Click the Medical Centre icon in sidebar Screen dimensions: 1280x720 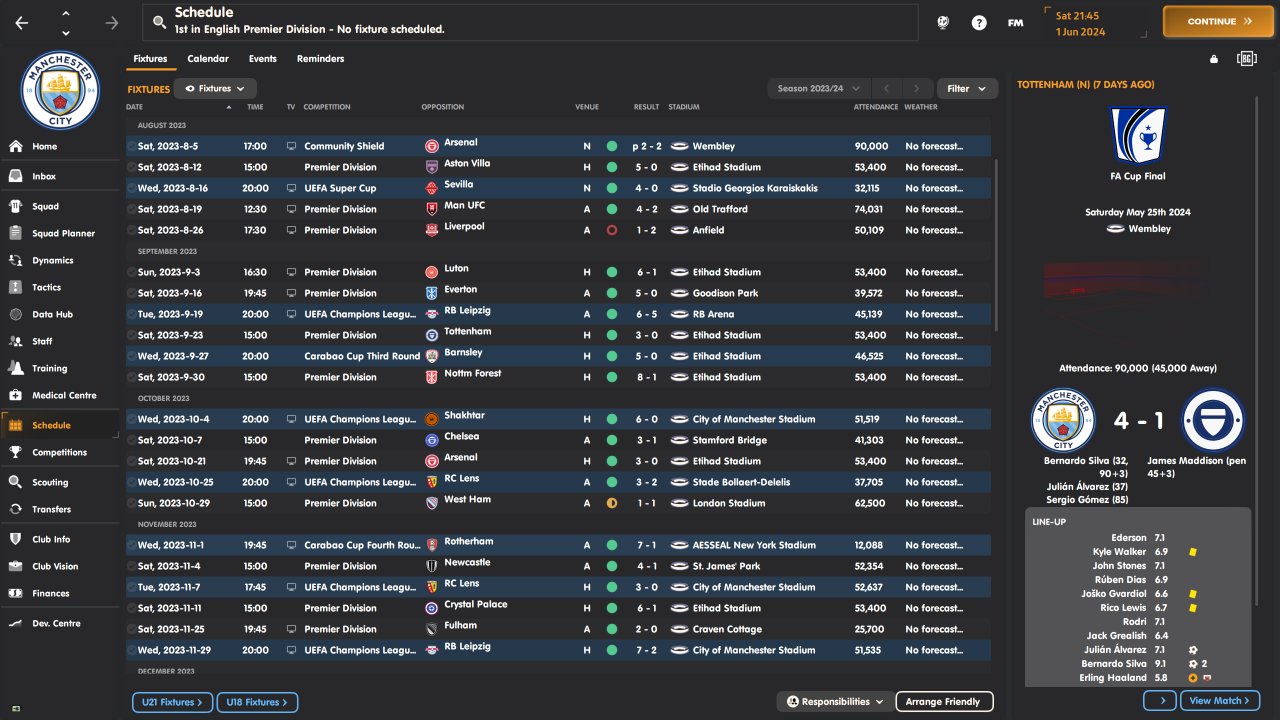16,395
